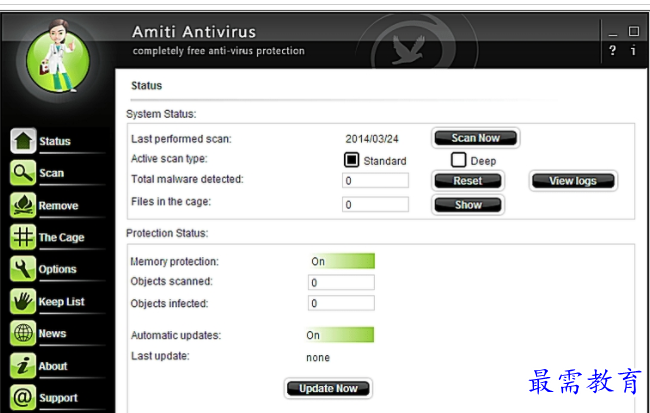Maximize the Amiti Antivirus window
This screenshot has width=650, height=413.
pos(633,31)
